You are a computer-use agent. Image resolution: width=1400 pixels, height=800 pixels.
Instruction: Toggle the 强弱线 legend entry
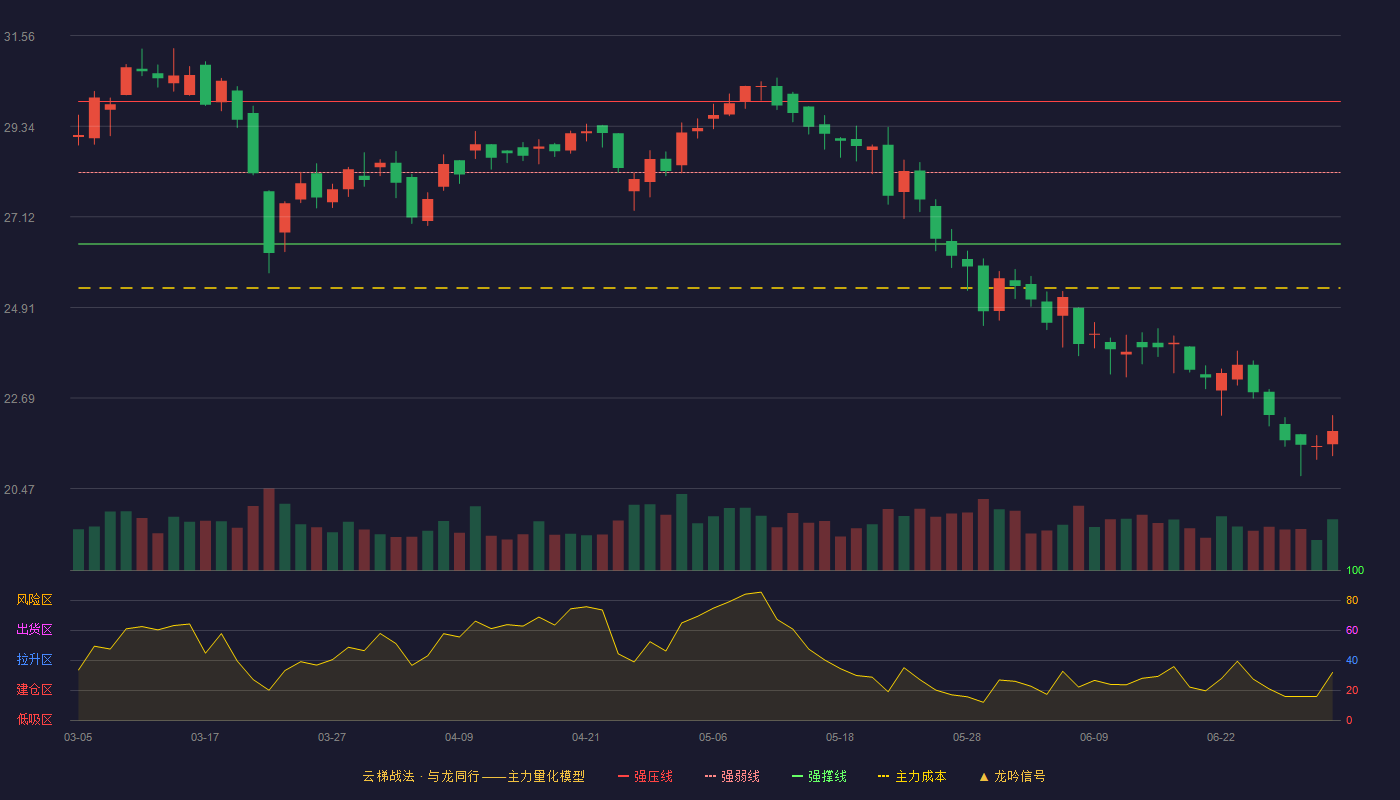click(x=732, y=776)
